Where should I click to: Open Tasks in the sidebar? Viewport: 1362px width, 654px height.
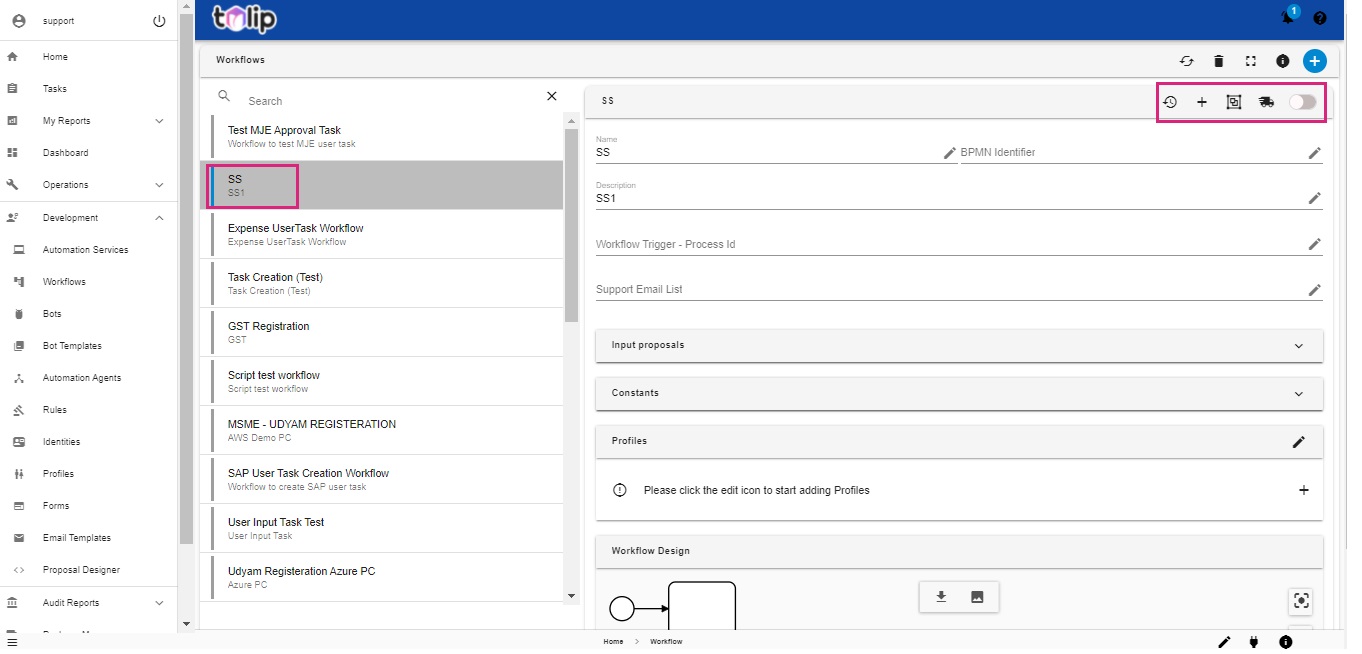coord(88,89)
